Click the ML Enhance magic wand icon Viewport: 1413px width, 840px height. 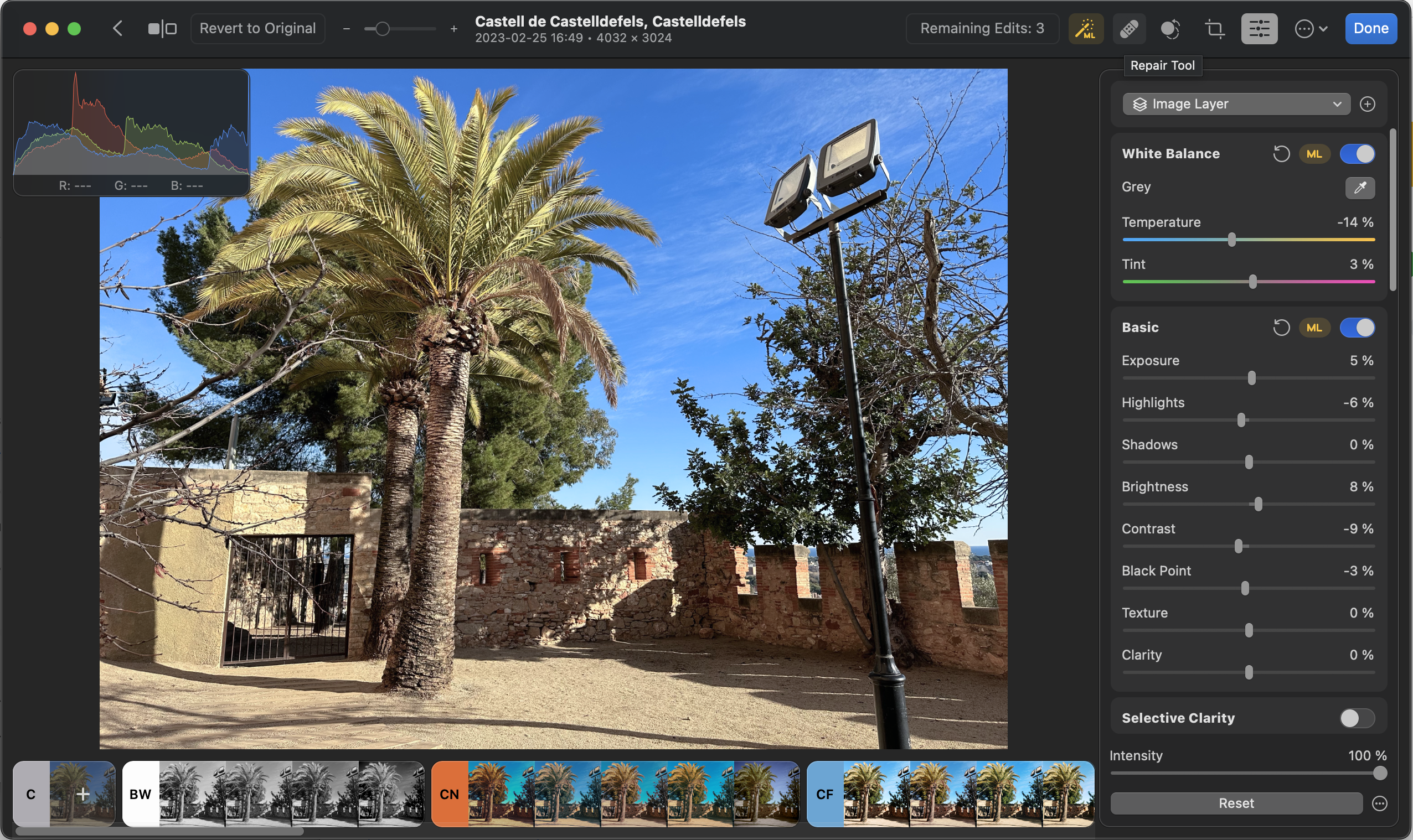pyautogui.click(x=1085, y=28)
